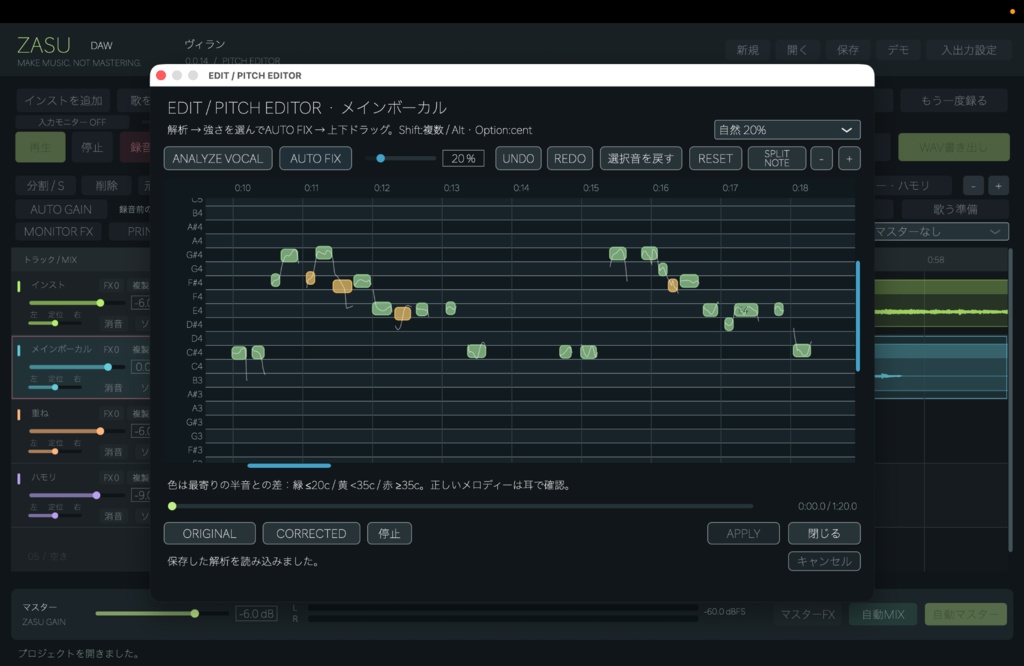Select the orange note near 0:16
This screenshot has width=1024, height=666.
pyautogui.click(x=672, y=285)
